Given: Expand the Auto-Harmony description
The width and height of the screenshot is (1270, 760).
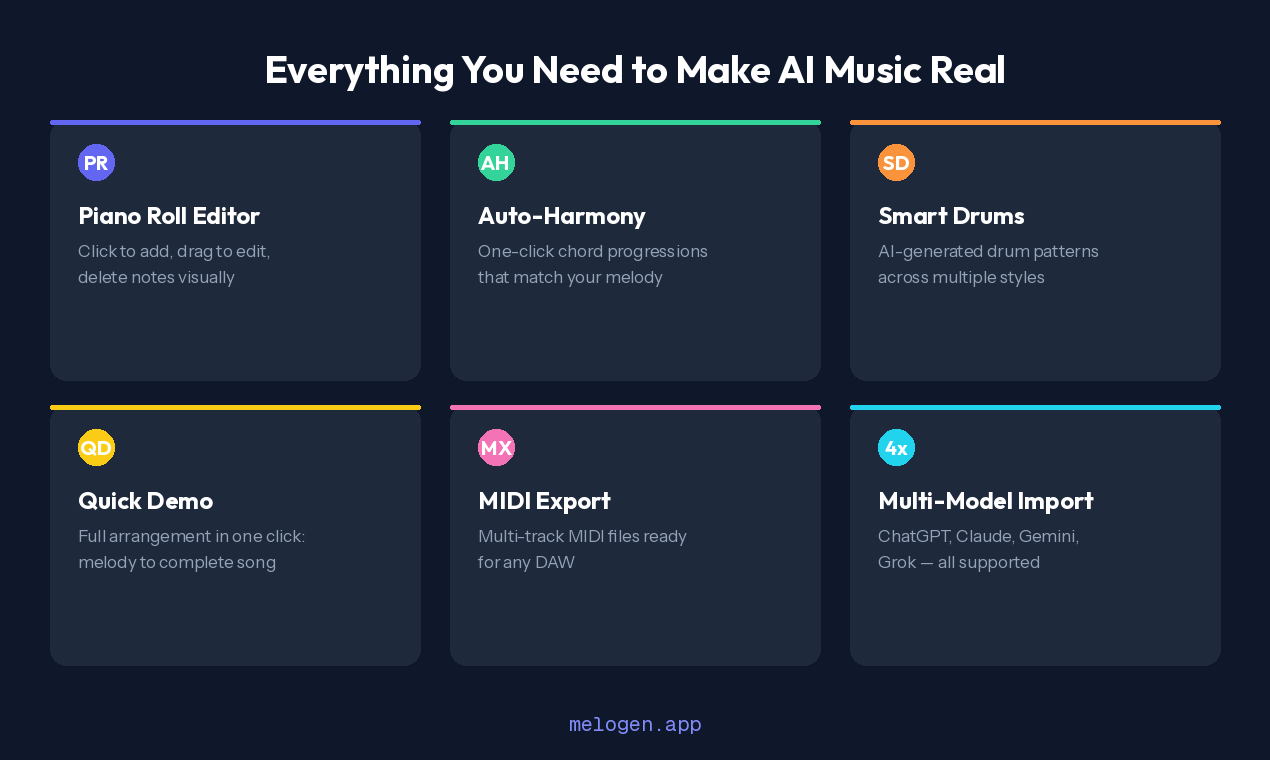Looking at the screenshot, I should coord(593,264).
